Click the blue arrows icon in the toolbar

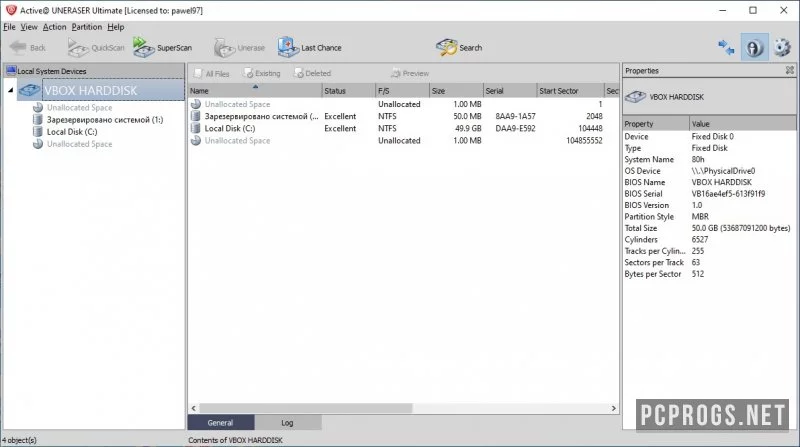point(726,47)
